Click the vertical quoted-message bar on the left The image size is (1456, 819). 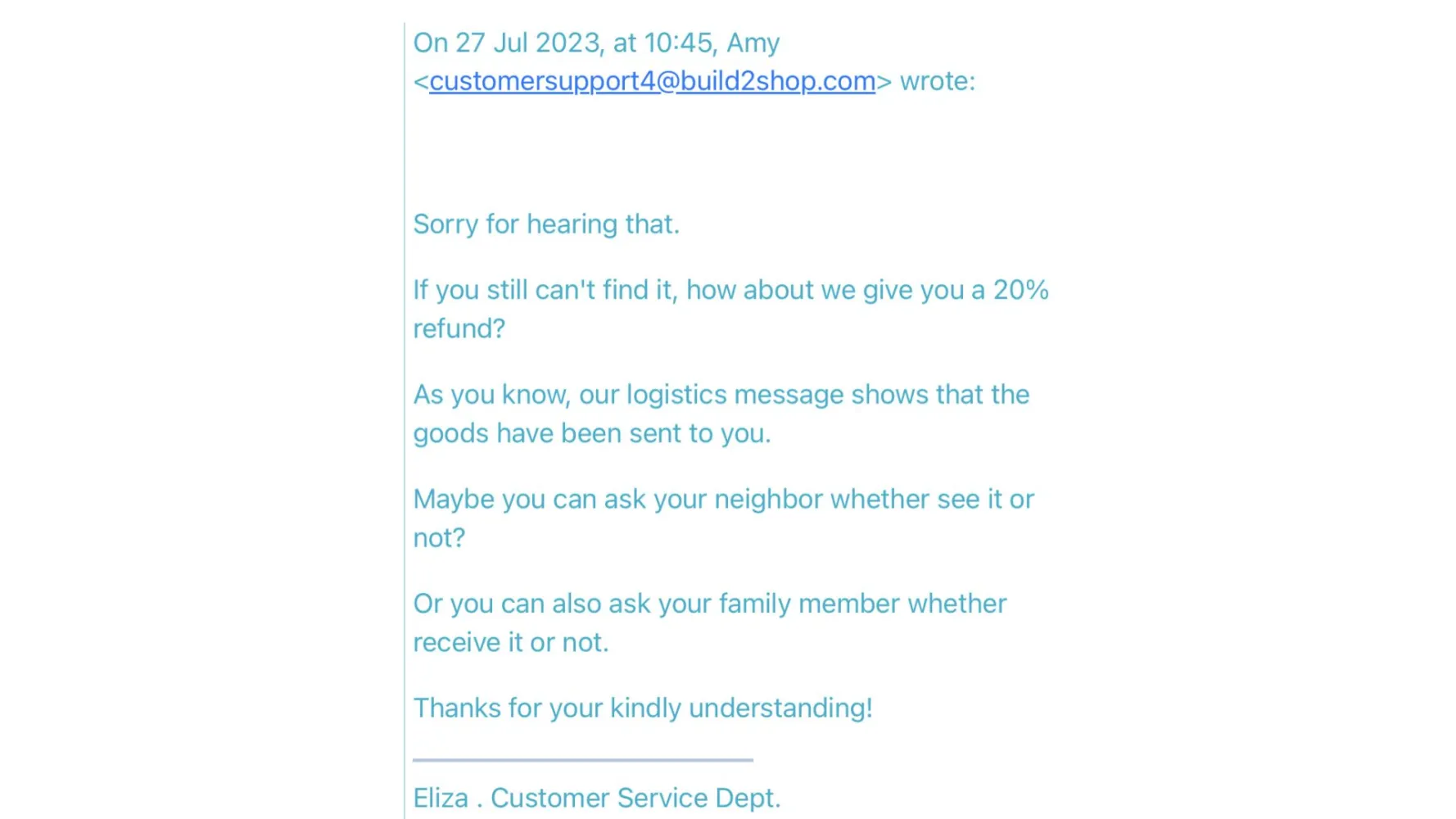[405, 421]
